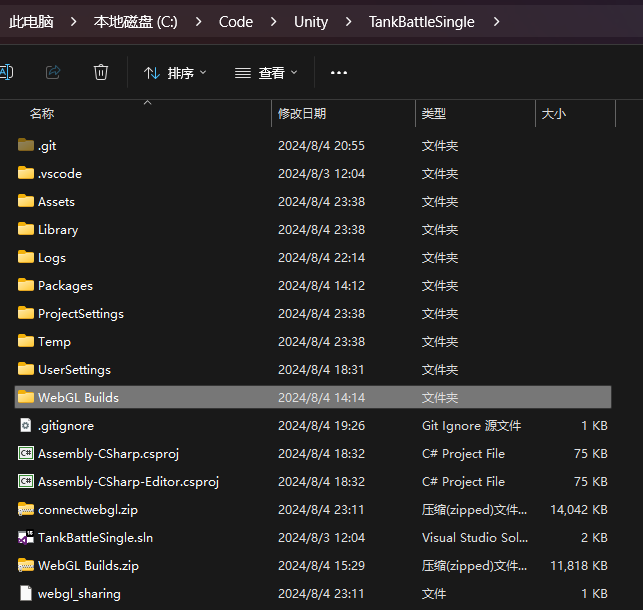This screenshot has width=643, height=610.
Task: Click 此电脑 in the address breadcrumb
Action: pos(31,22)
